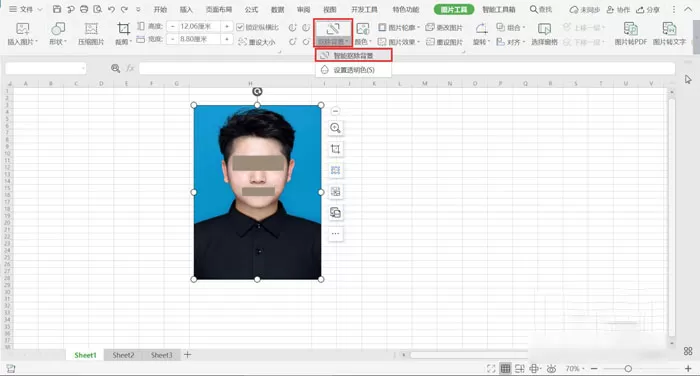Toggle Lock Aspect Ratio (锁定纵横比) checkbox
Screen dimensions: 700x376
click(x=240, y=27)
